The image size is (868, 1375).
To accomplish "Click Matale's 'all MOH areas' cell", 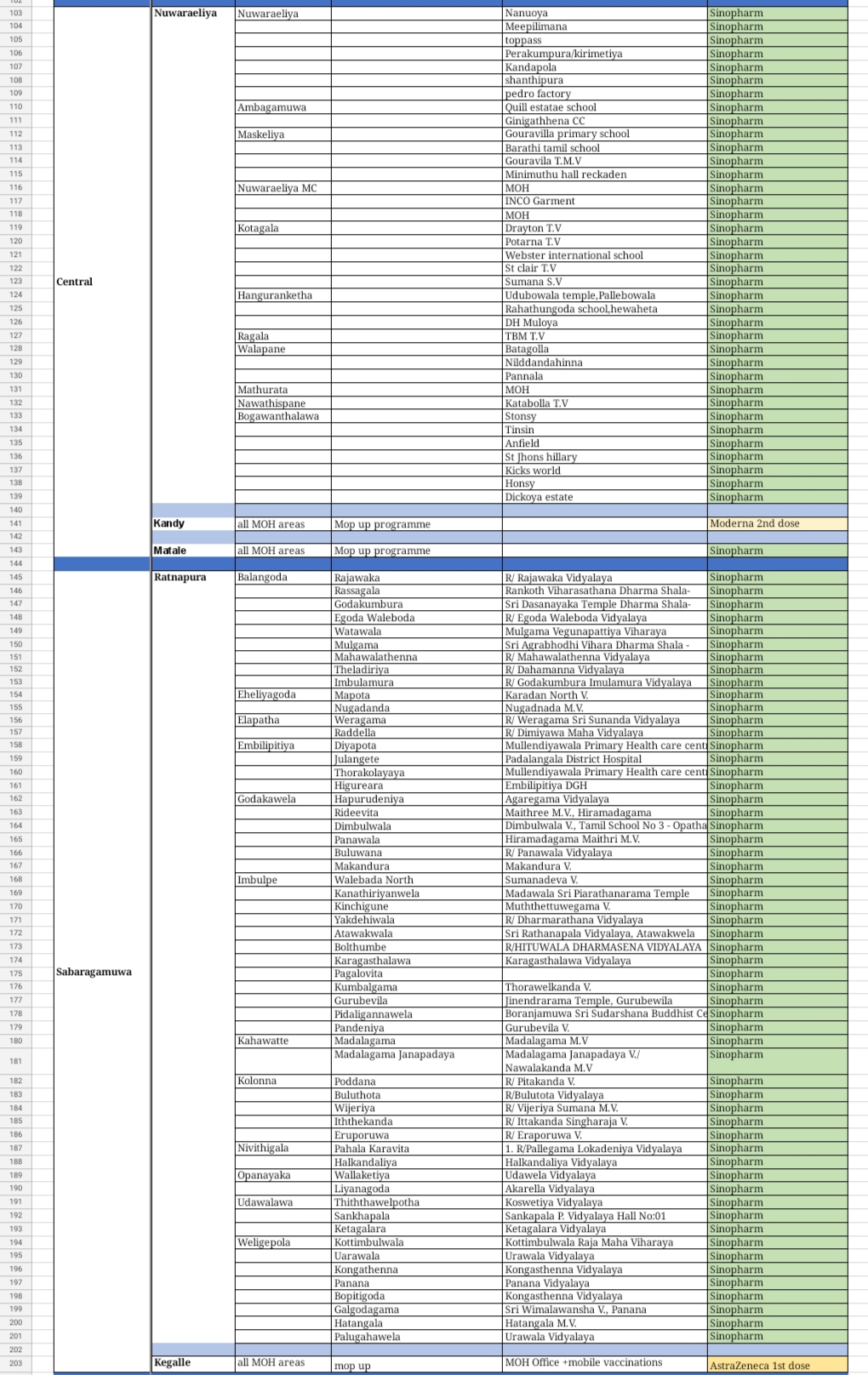I will (283, 551).
